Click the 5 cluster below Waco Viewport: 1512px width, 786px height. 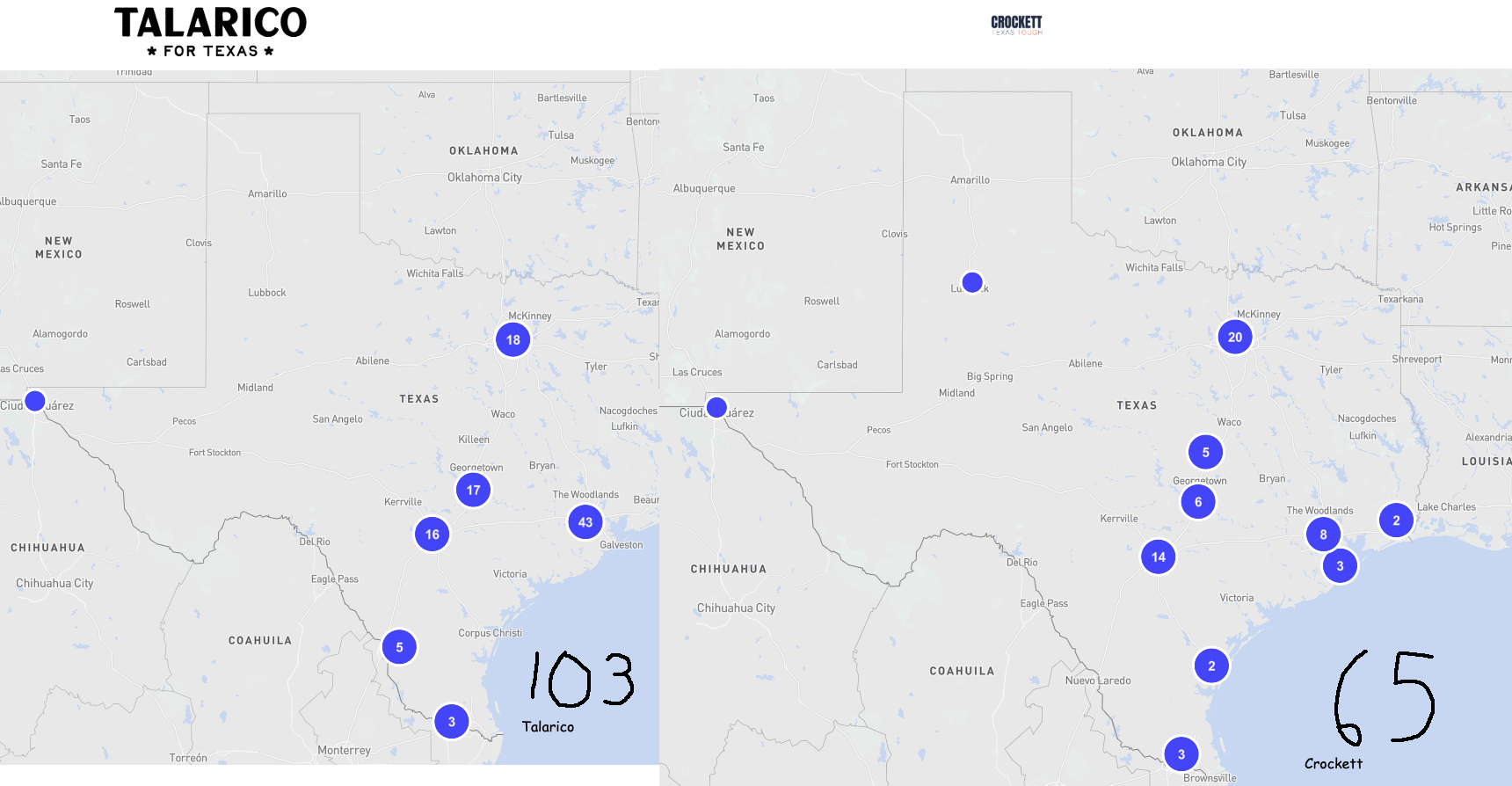[x=1205, y=452]
